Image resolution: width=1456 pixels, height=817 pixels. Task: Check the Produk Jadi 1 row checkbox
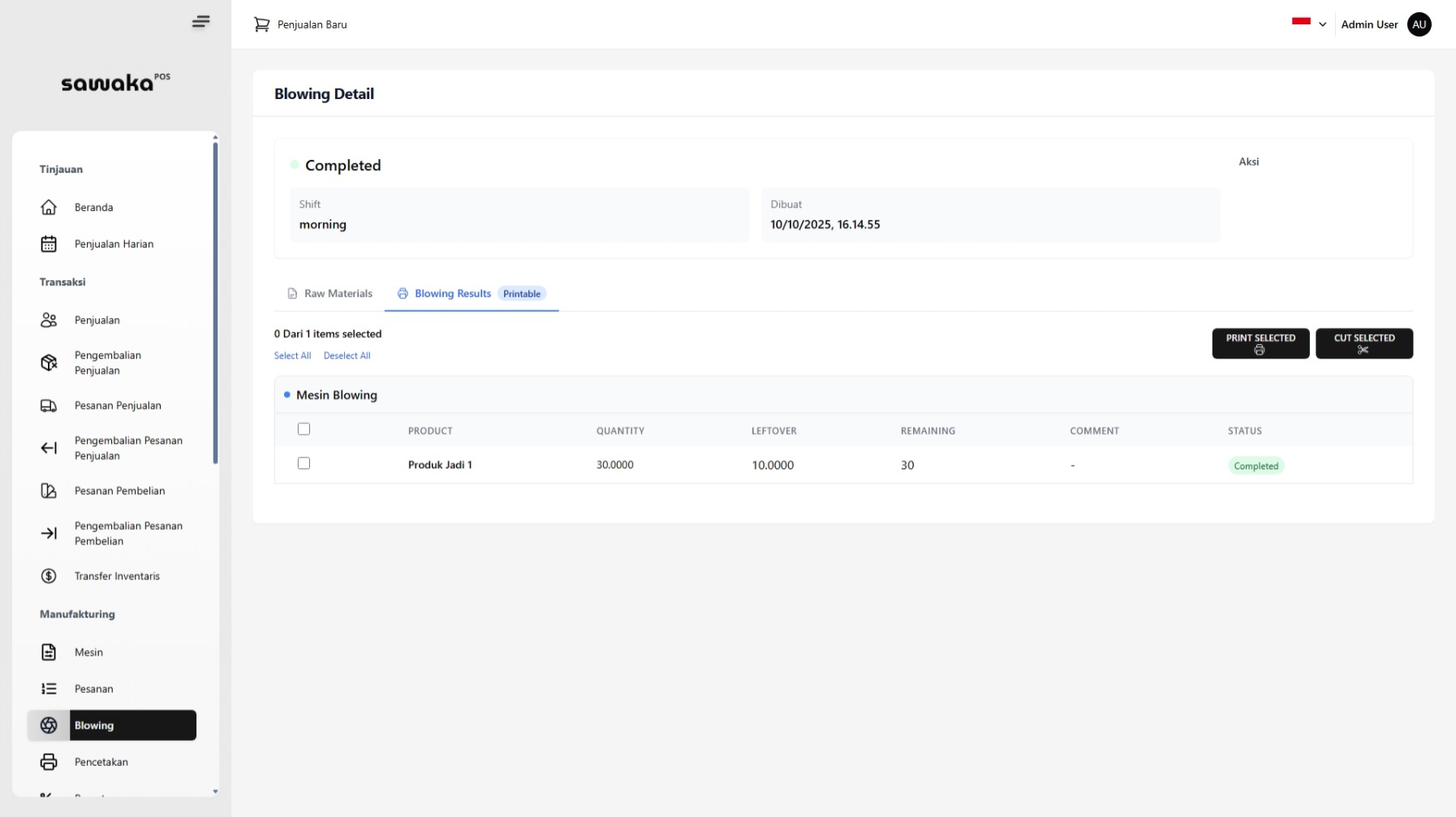click(304, 463)
